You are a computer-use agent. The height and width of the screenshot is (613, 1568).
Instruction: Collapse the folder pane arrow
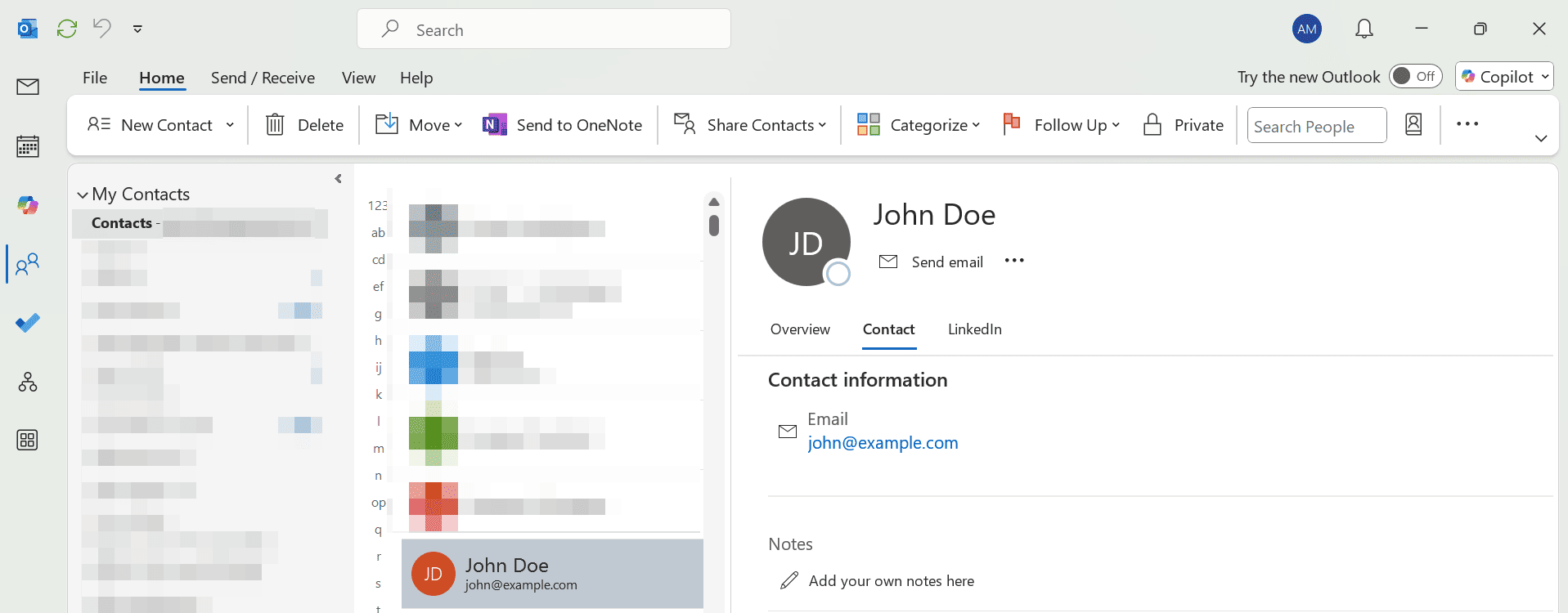(x=338, y=179)
